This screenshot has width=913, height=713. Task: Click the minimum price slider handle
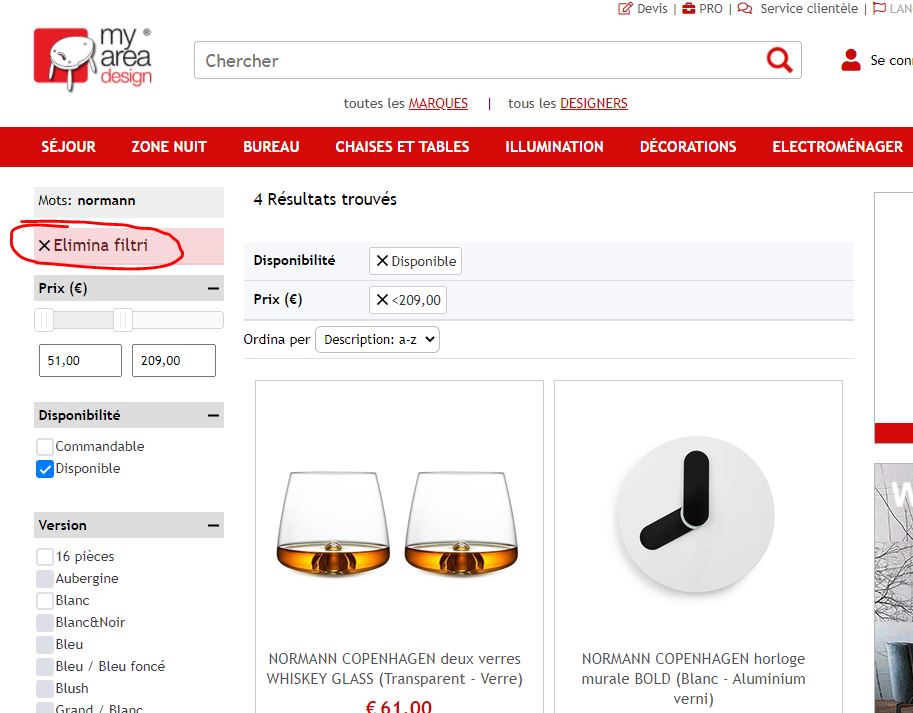pyautogui.click(x=44, y=320)
